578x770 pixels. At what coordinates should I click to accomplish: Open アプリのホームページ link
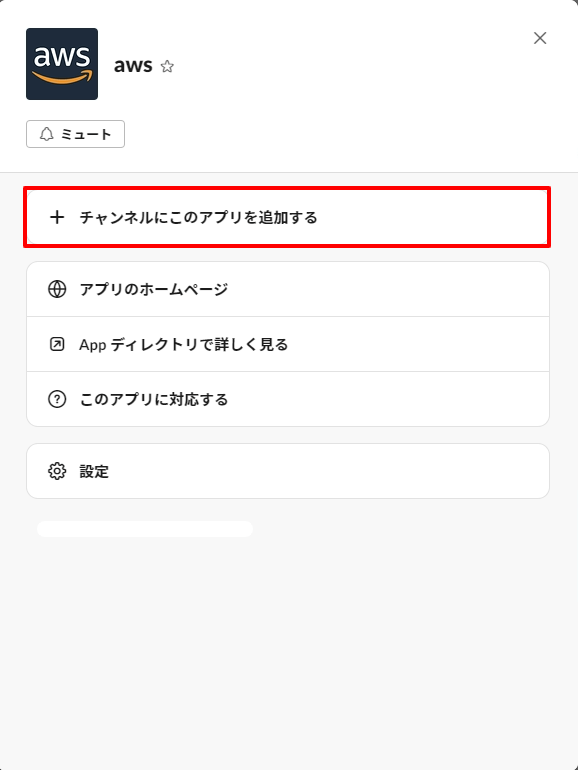[x=288, y=289]
